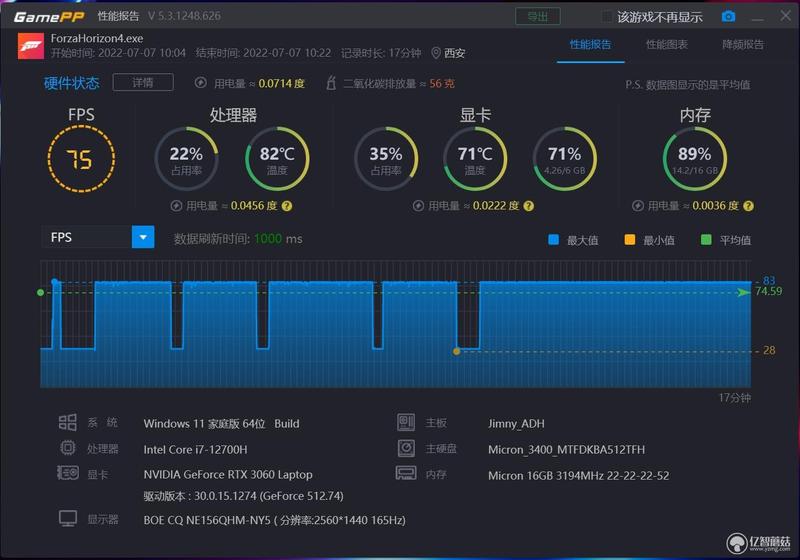Expand the FPS metric dropdown arrow
Viewport: 800px width, 560px height.
point(143,237)
